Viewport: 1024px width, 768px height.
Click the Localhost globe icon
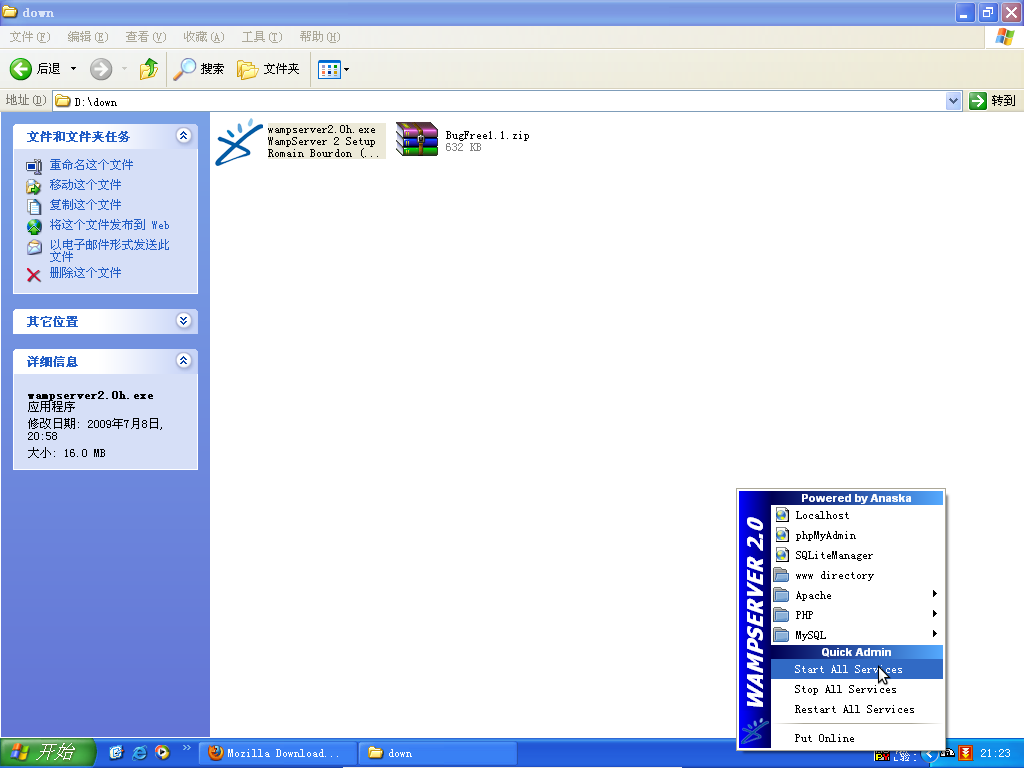pos(782,515)
